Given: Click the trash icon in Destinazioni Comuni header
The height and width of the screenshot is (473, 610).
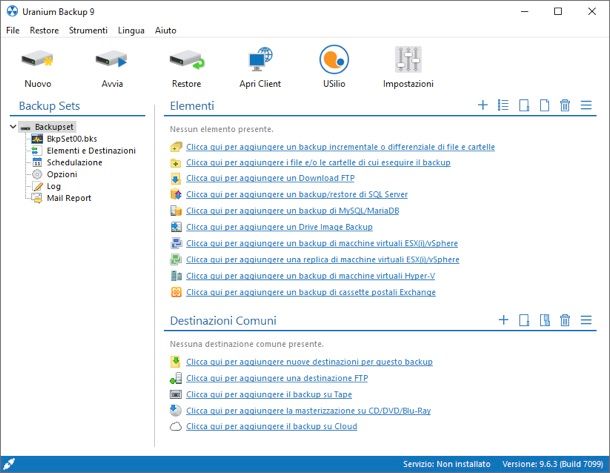Looking at the screenshot, I should pos(565,320).
